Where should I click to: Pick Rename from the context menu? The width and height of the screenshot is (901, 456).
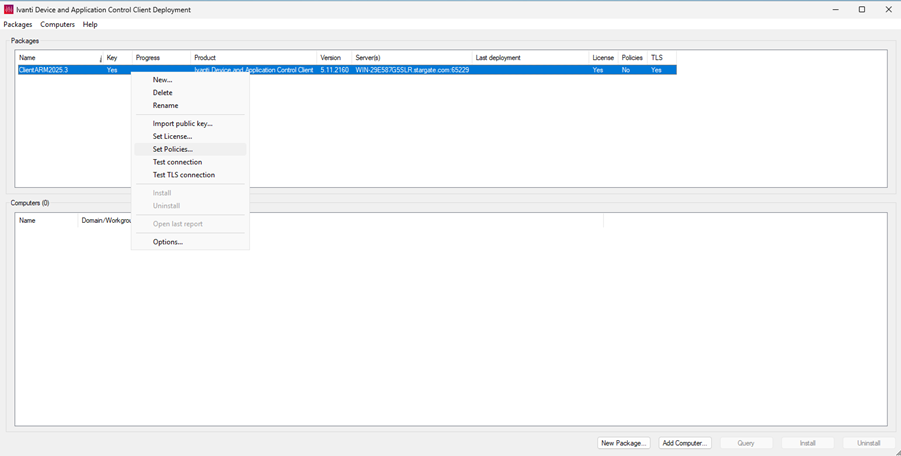pyautogui.click(x=165, y=106)
